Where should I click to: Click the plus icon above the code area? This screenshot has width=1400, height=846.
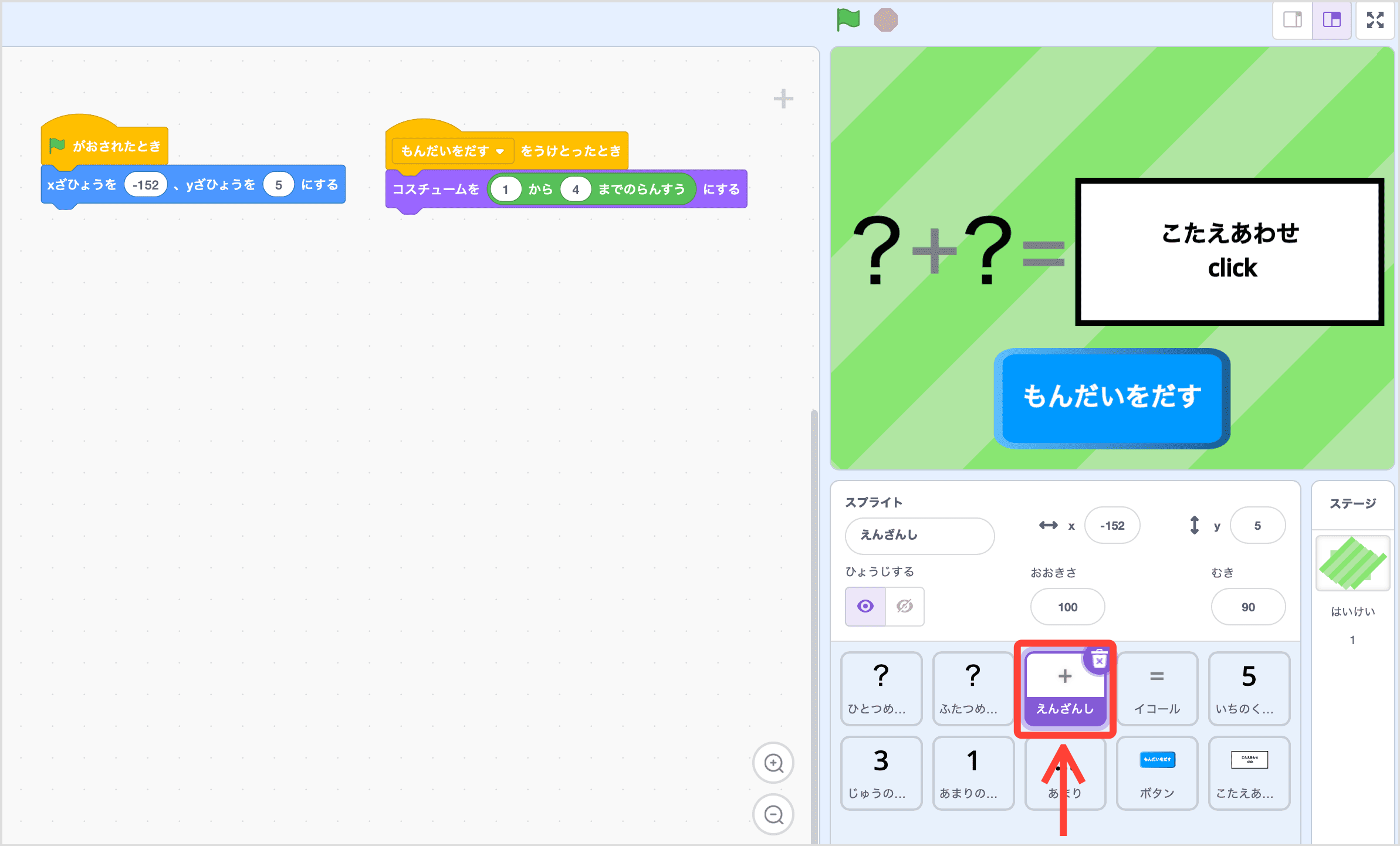(783, 99)
